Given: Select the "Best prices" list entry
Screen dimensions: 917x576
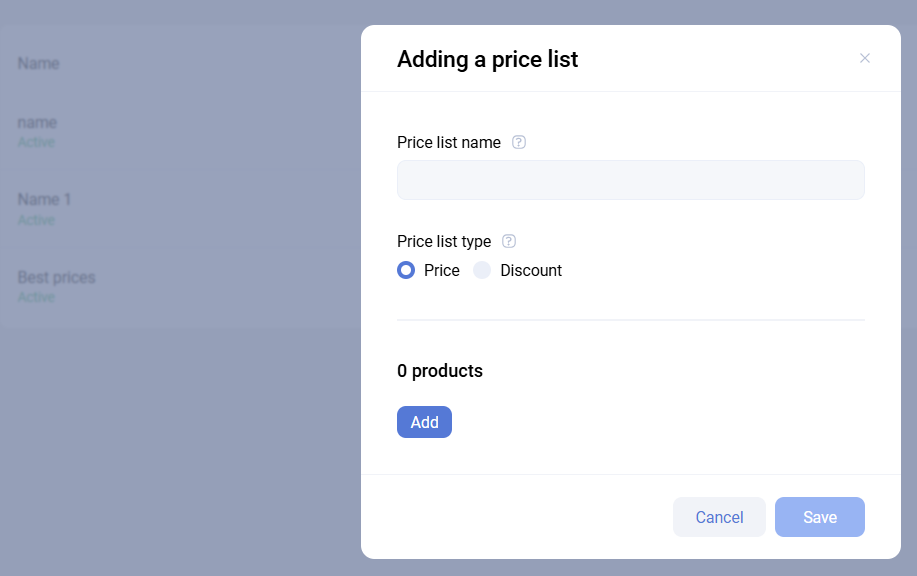Looking at the screenshot, I should click(x=56, y=277).
